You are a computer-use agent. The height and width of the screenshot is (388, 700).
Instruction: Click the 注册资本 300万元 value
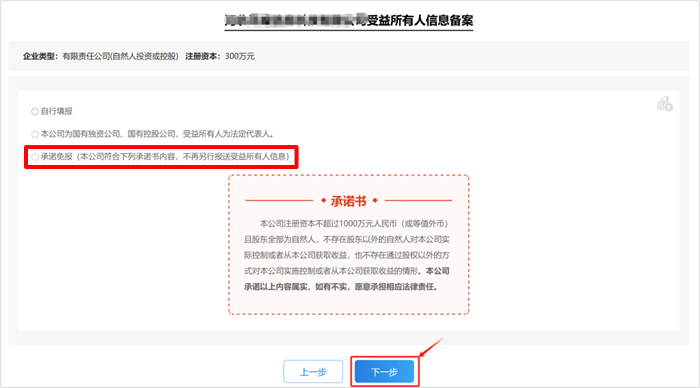240,56
